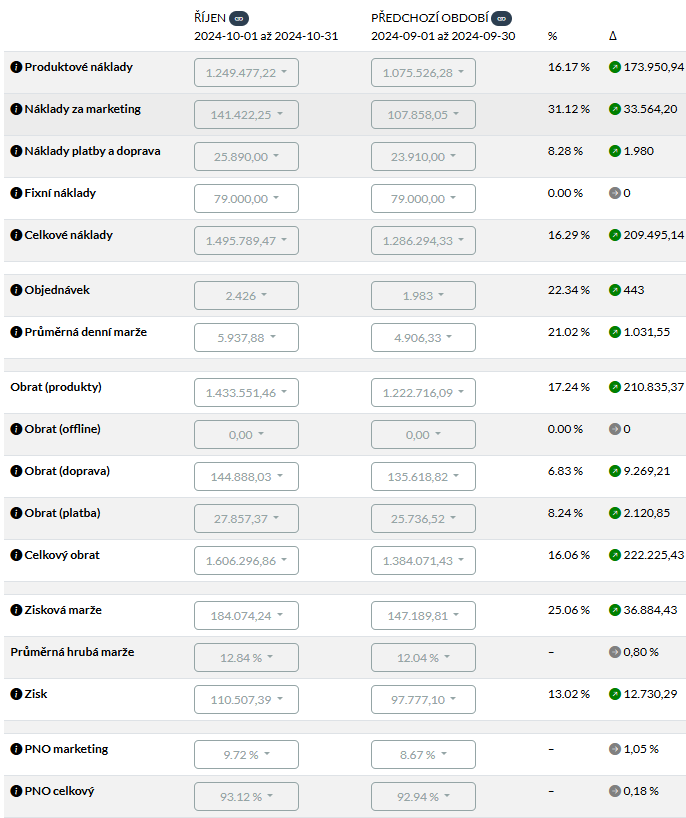The width and height of the screenshot is (686, 818).
Task: Show info for Náklady za marketing
Action: click(x=16, y=109)
